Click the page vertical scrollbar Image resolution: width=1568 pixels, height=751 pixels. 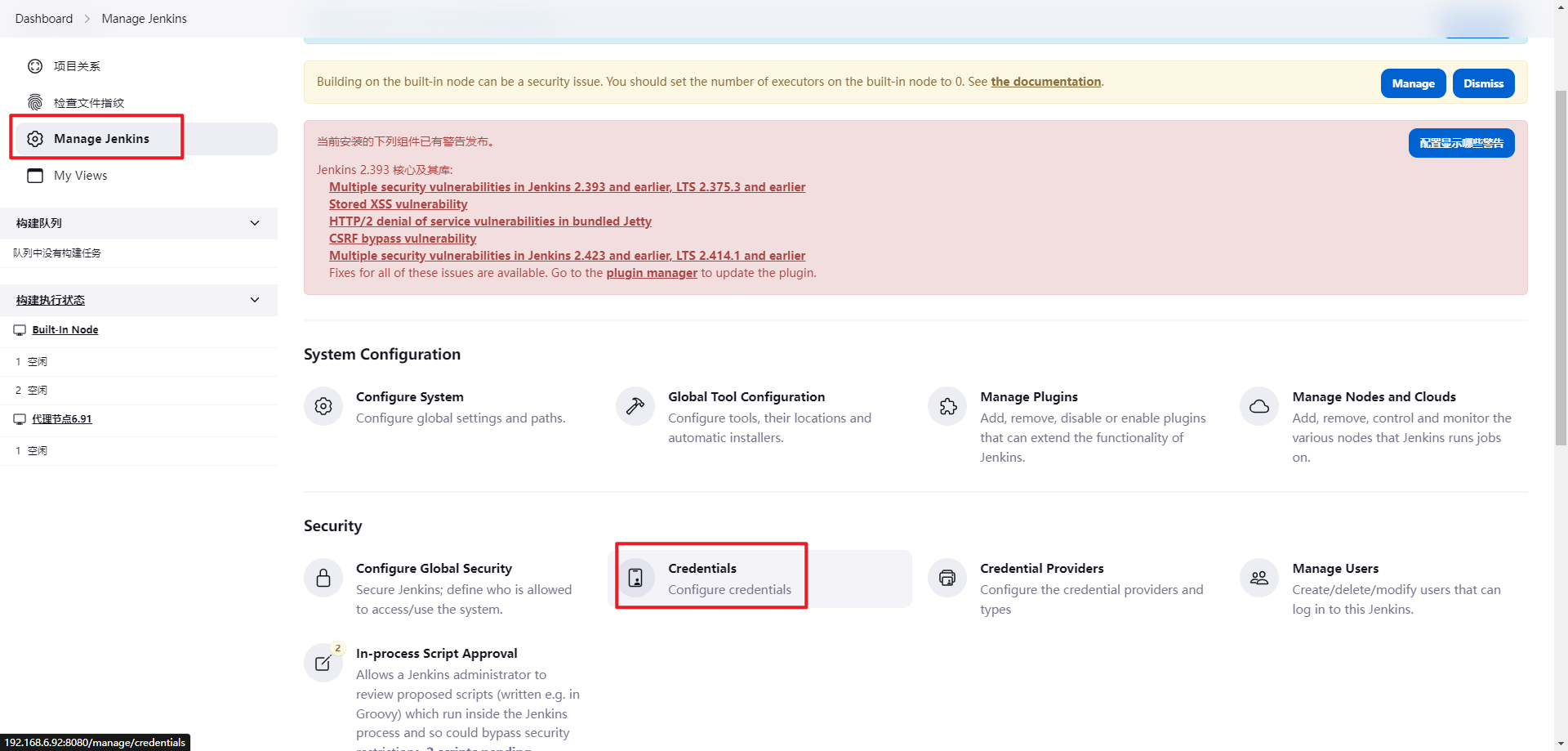[x=1561, y=268]
